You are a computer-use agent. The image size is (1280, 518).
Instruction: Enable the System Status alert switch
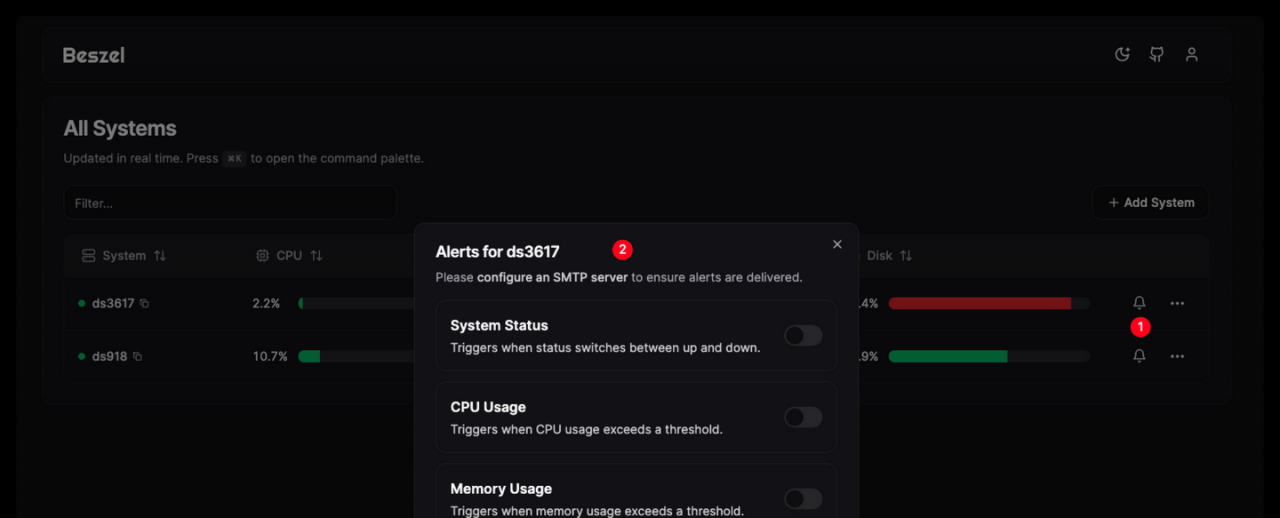coord(803,335)
